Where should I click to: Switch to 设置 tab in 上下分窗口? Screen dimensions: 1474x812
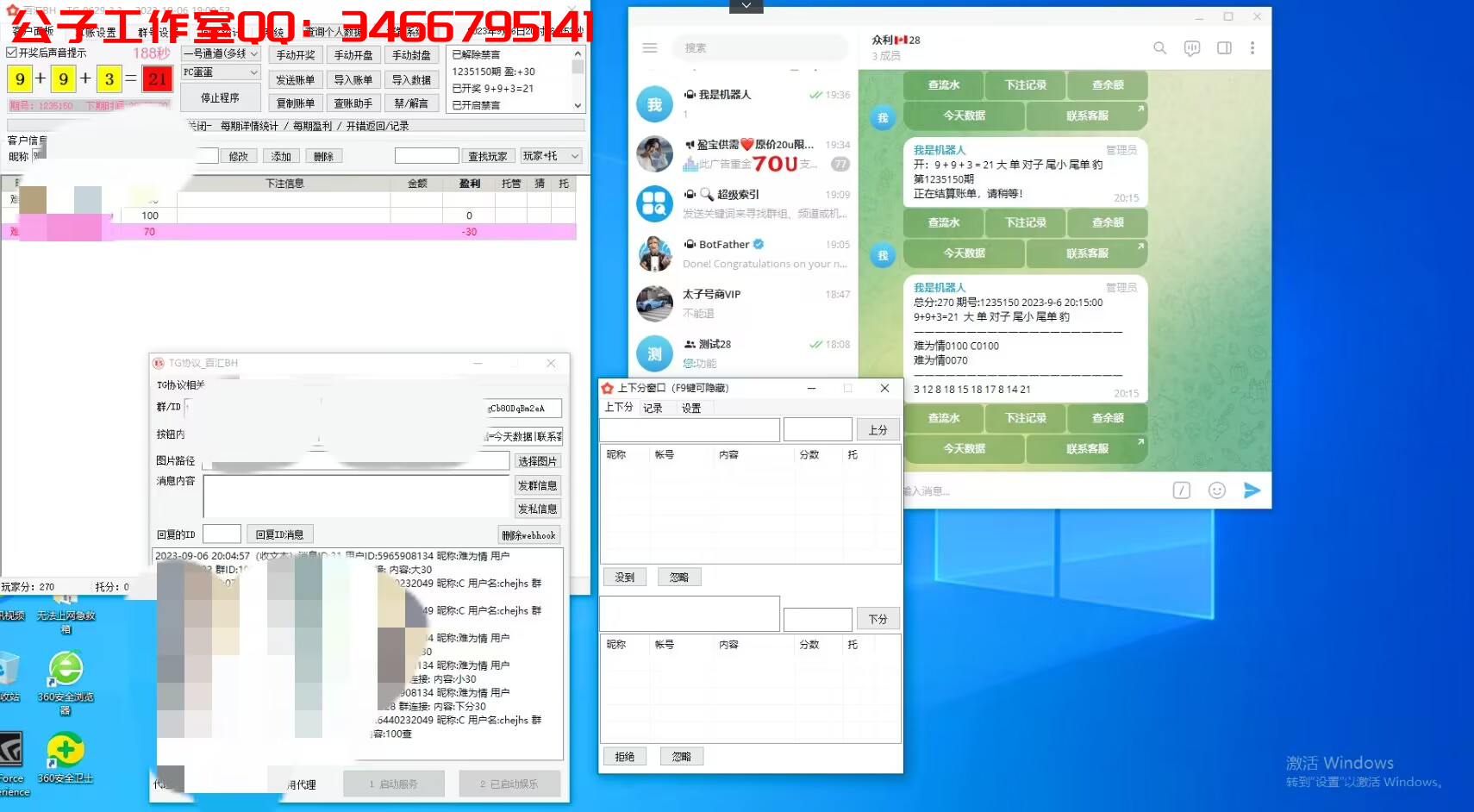691,408
